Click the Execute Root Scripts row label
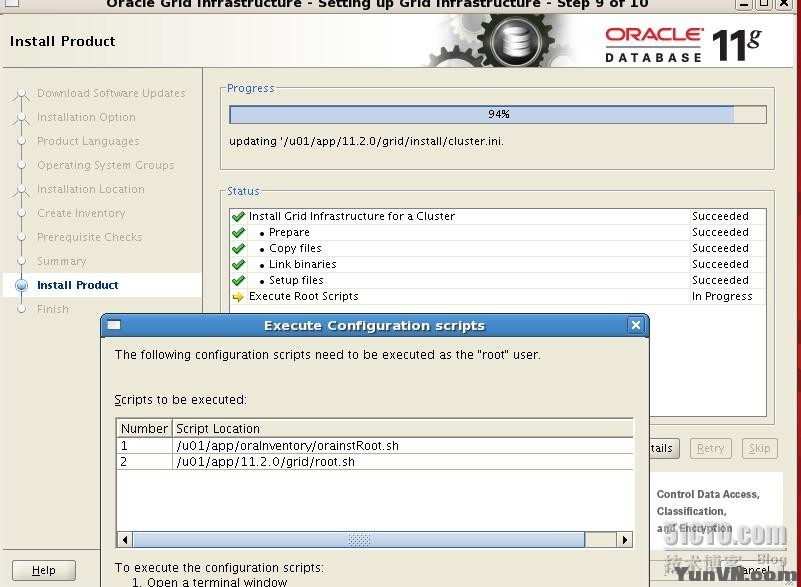Viewport: 801px width, 587px height. click(303, 296)
